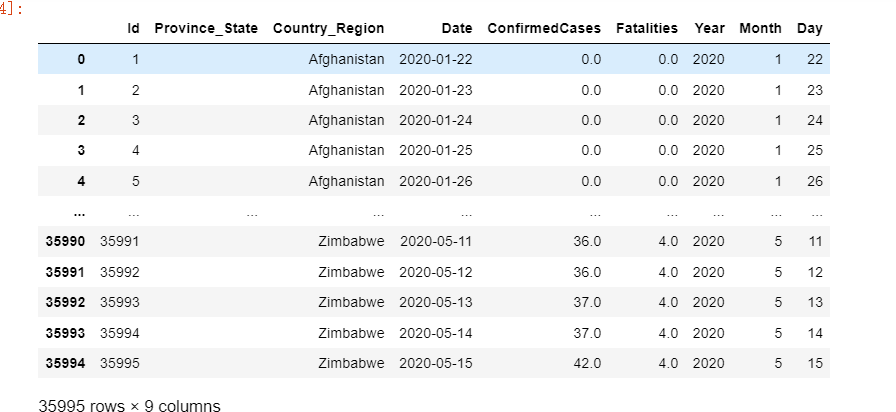The height and width of the screenshot is (412, 896).
Task: Click Afghanistan in row index 2
Action: click(347, 121)
